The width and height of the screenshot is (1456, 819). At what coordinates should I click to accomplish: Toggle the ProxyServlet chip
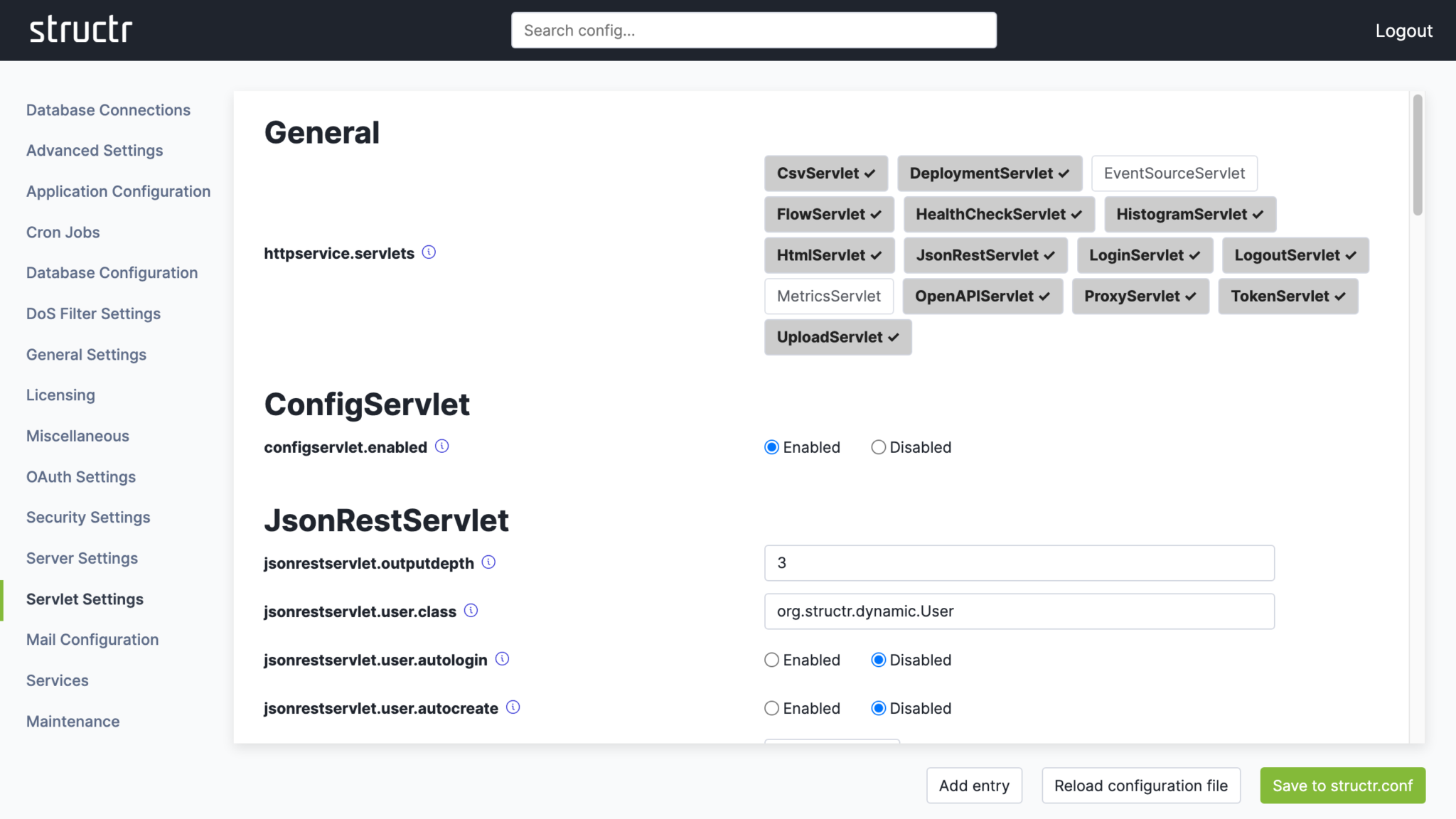click(x=1140, y=296)
